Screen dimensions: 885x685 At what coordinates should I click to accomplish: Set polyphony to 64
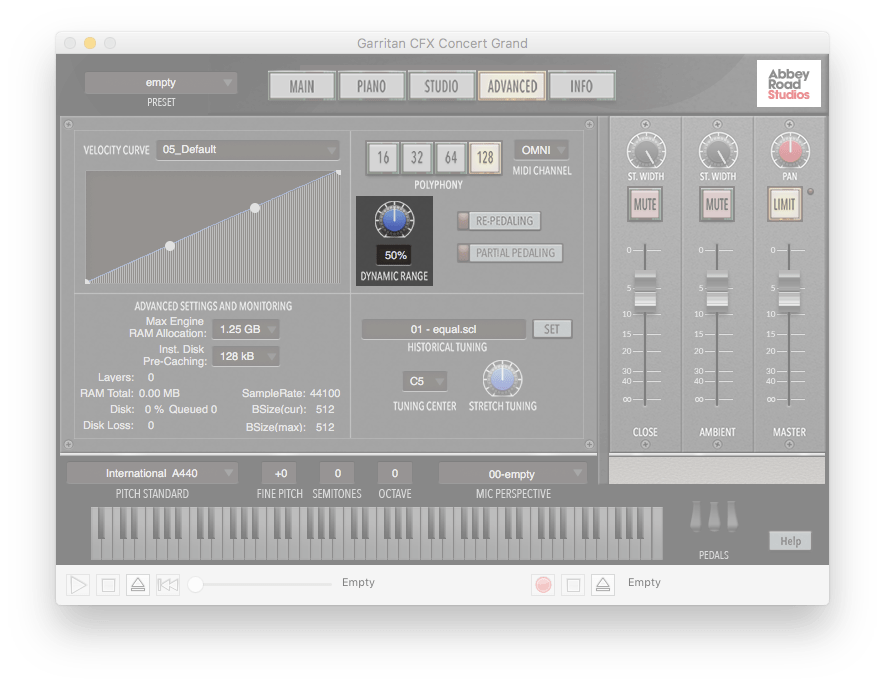point(451,157)
